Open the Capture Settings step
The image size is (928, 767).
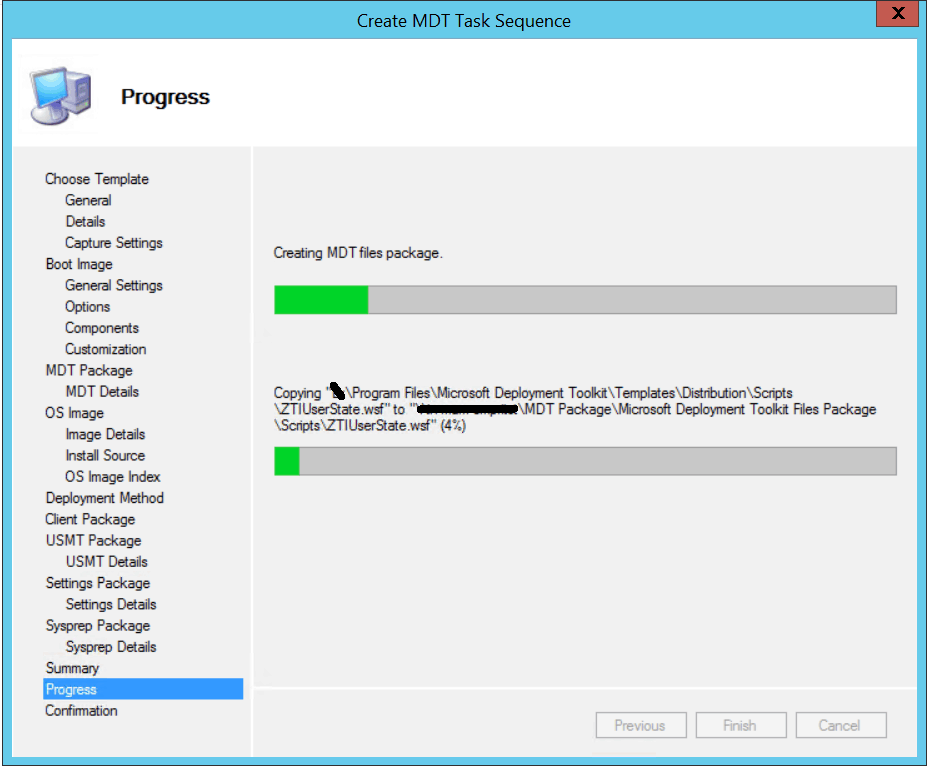[x=114, y=243]
